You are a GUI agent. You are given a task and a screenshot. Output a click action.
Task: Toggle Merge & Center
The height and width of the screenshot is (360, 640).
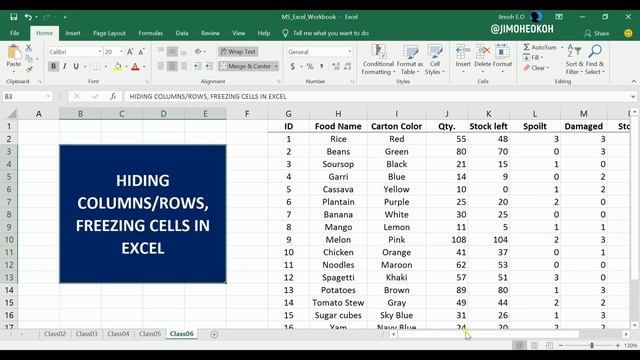(246, 66)
